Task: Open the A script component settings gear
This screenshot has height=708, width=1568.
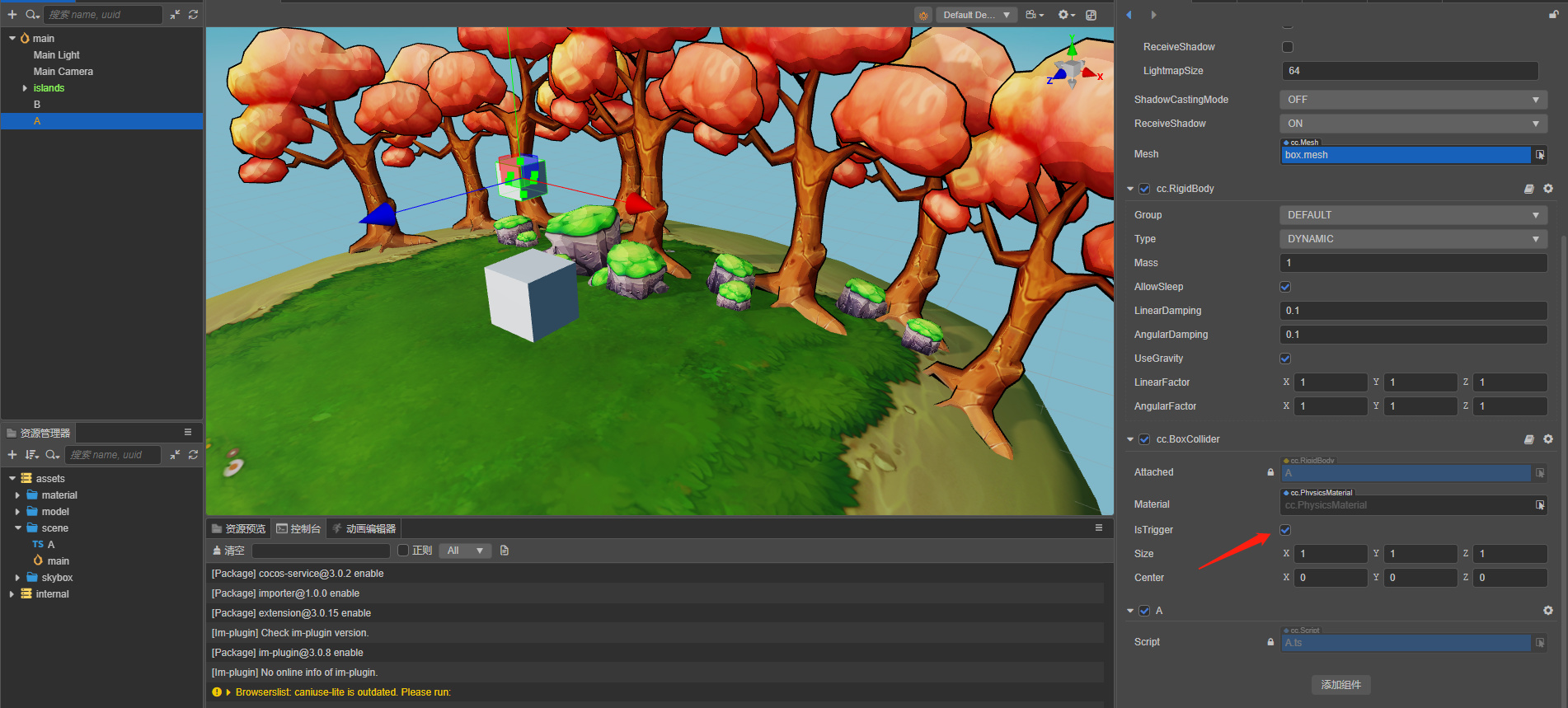Action: (x=1548, y=611)
